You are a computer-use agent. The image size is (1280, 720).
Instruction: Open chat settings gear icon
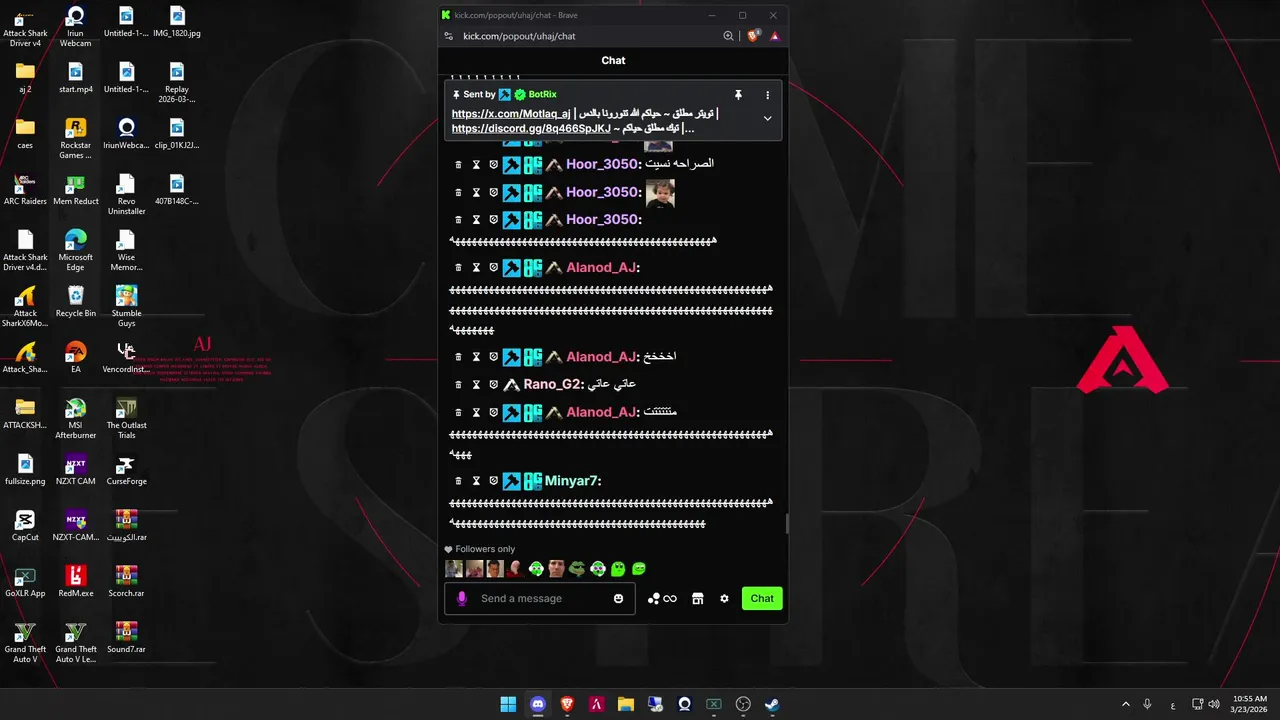coord(724,599)
